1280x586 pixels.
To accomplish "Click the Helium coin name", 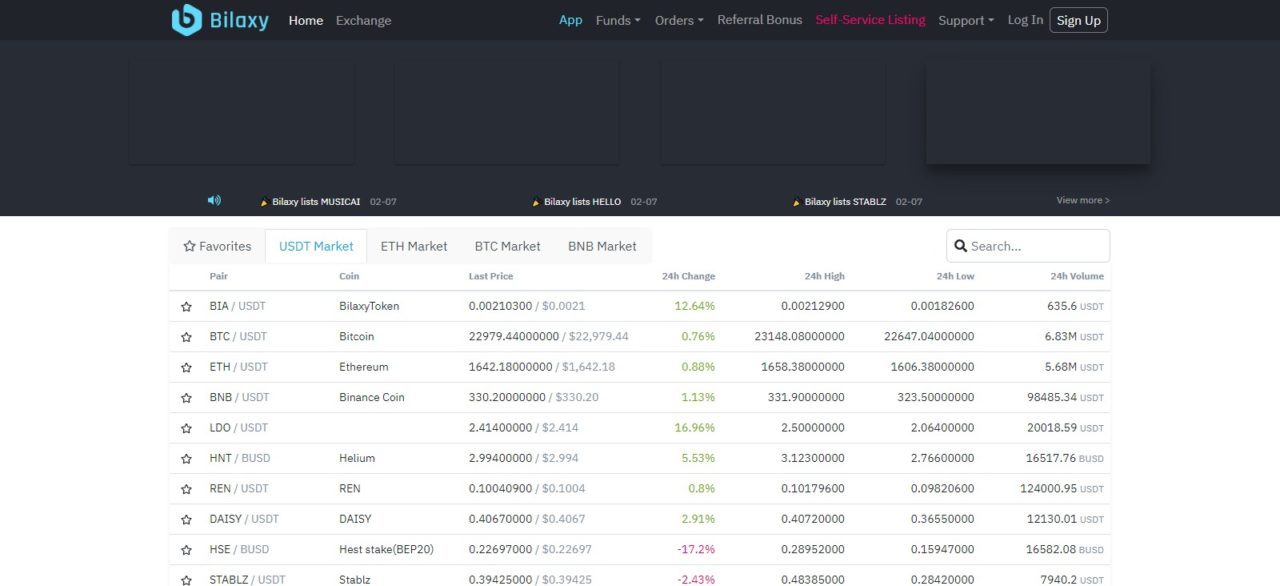I will 357,458.
